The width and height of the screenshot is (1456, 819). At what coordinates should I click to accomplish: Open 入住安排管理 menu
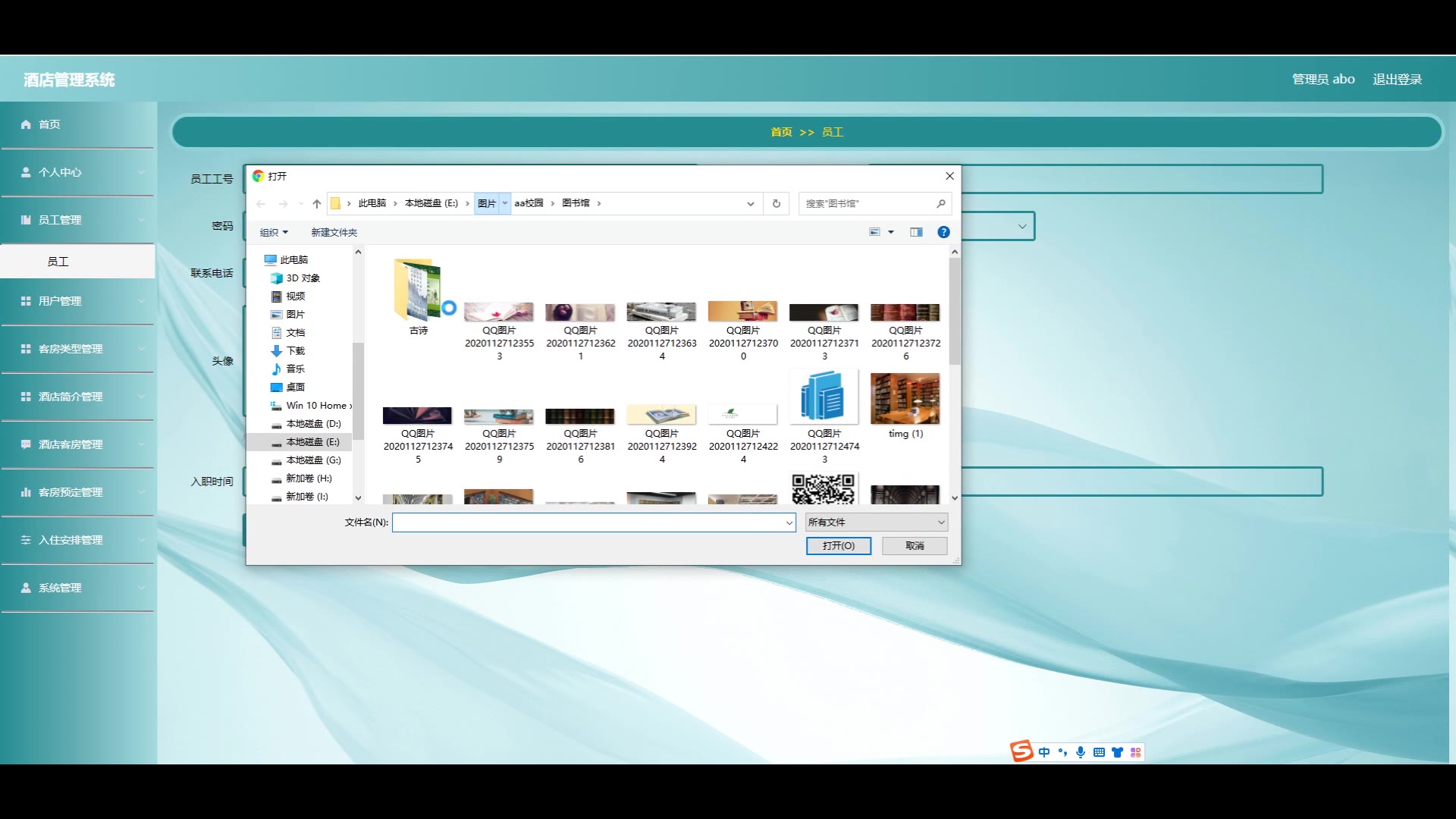click(77, 540)
